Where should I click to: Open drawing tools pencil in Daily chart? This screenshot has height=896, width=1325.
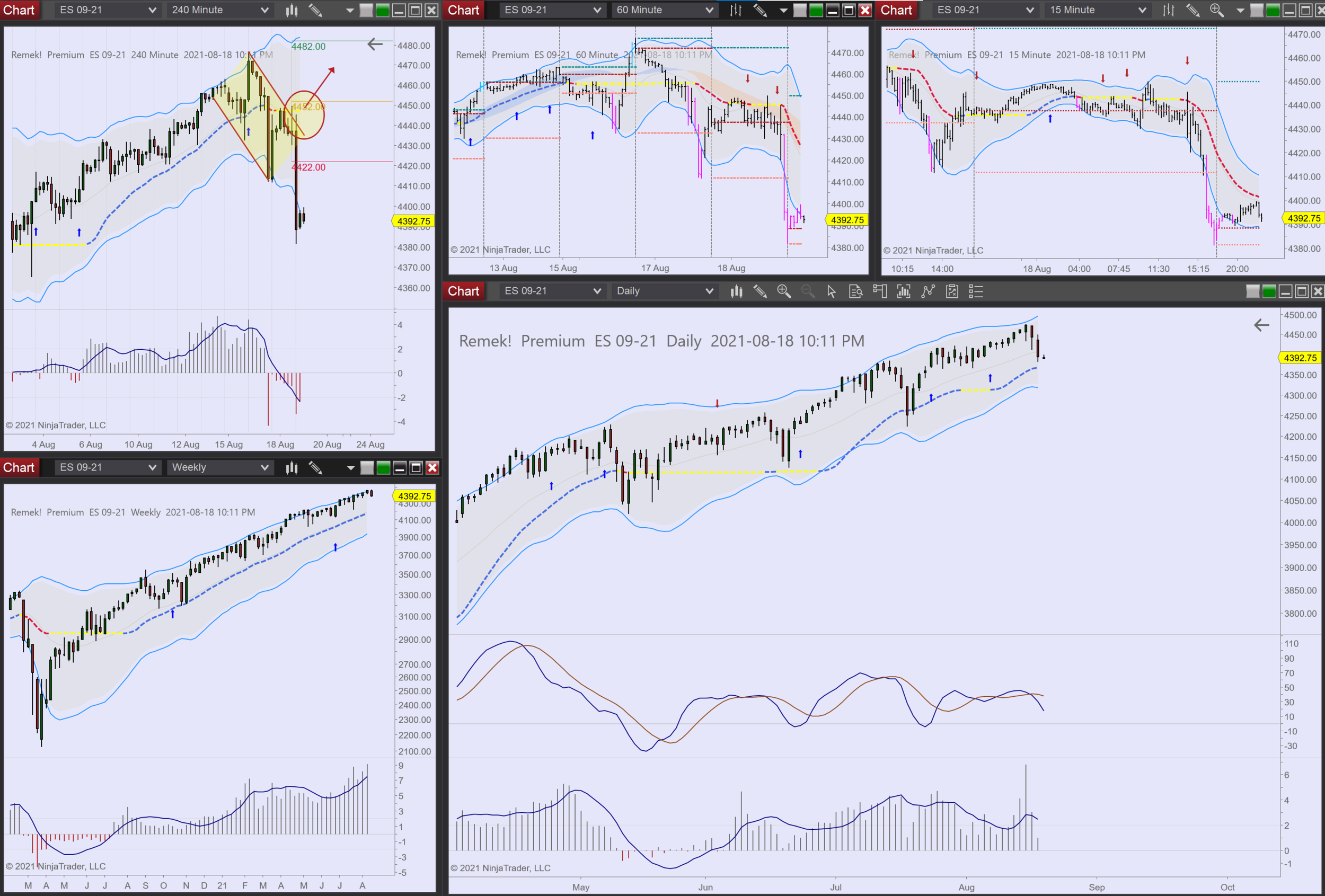click(x=760, y=291)
